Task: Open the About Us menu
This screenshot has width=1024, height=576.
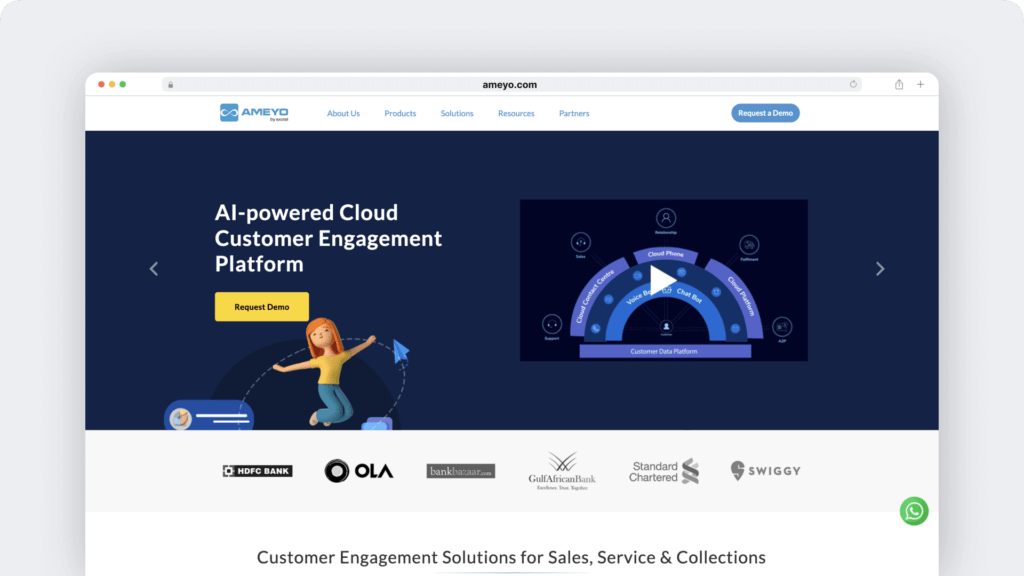Action: pos(343,114)
